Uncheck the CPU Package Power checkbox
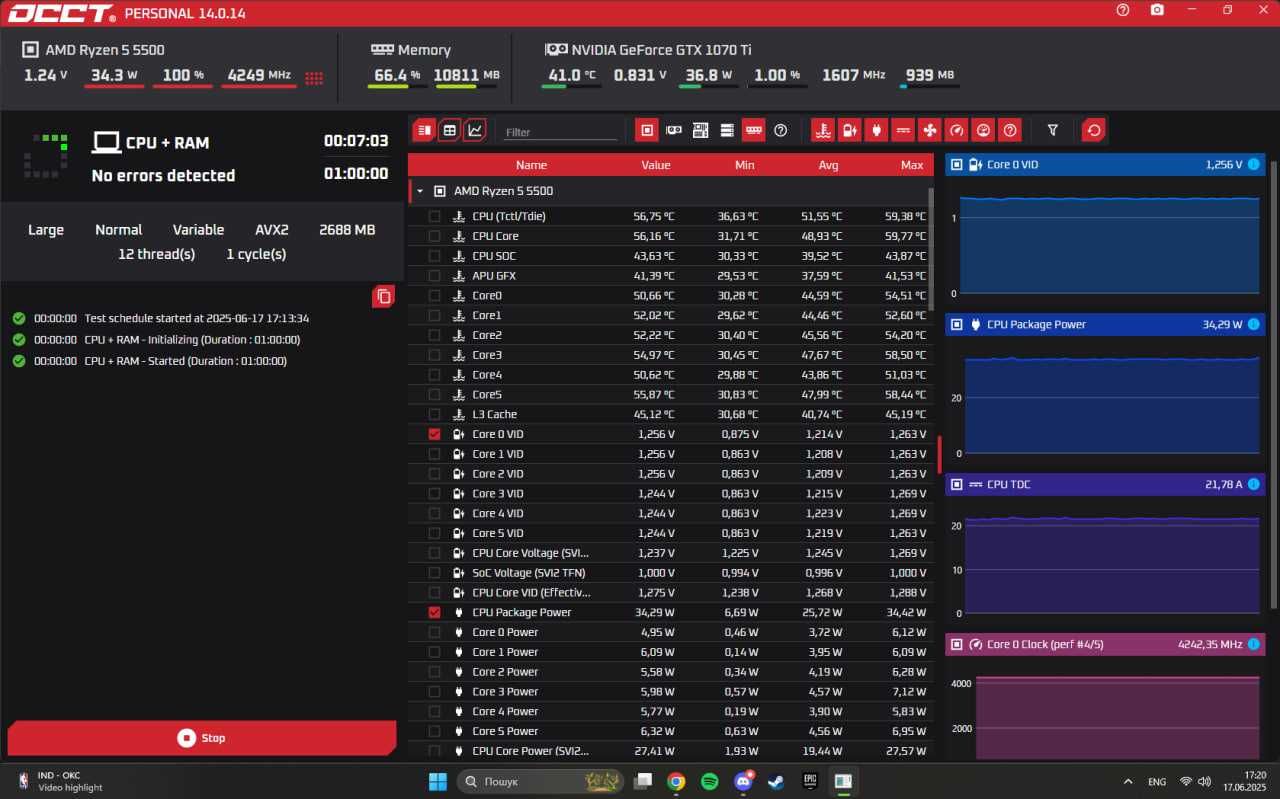The image size is (1280, 799). pos(434,612)
